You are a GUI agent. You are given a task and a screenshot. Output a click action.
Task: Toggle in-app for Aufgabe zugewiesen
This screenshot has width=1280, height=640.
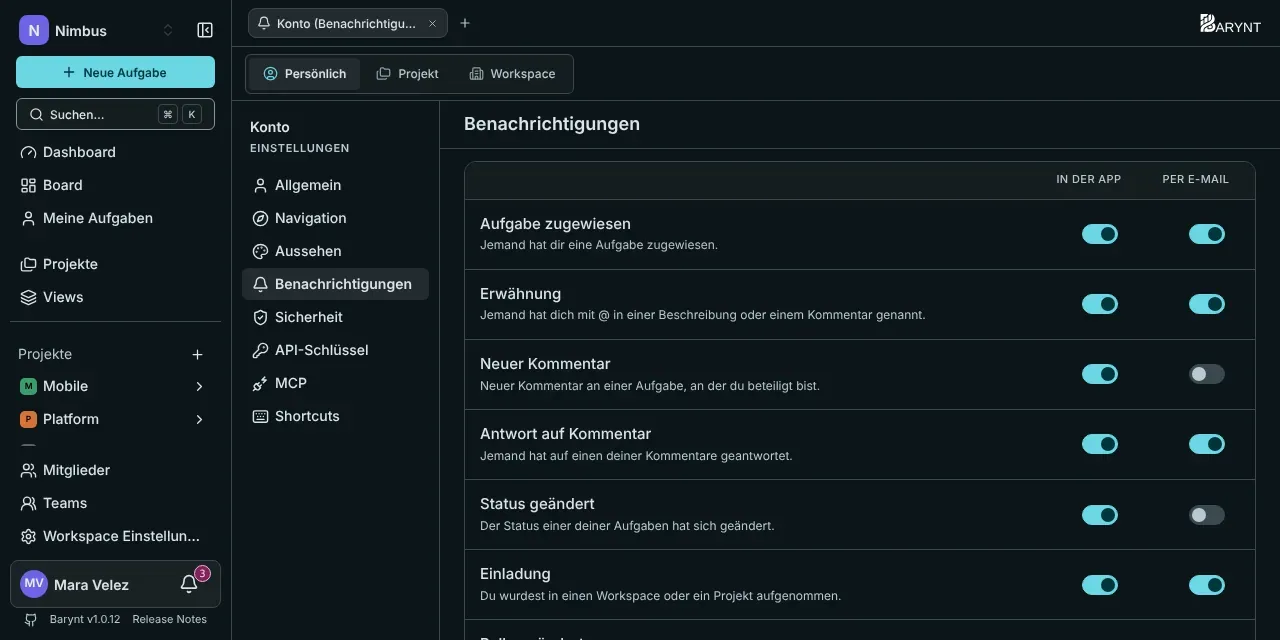[1100, 234]
